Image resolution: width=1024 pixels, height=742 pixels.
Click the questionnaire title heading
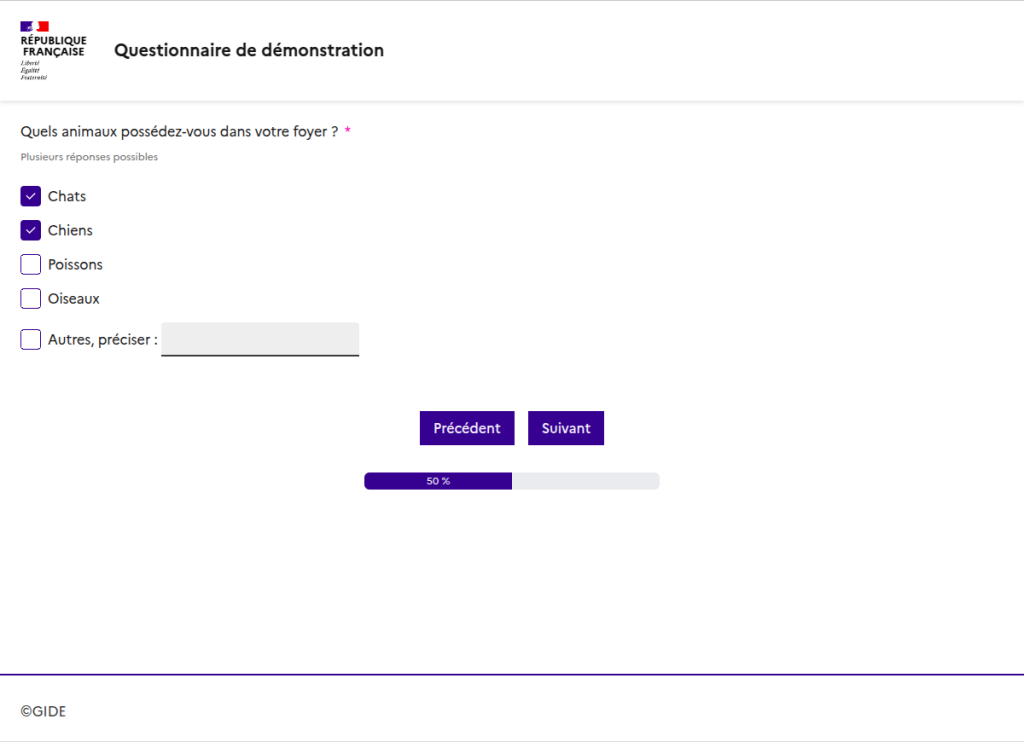[x=248, y=50]
